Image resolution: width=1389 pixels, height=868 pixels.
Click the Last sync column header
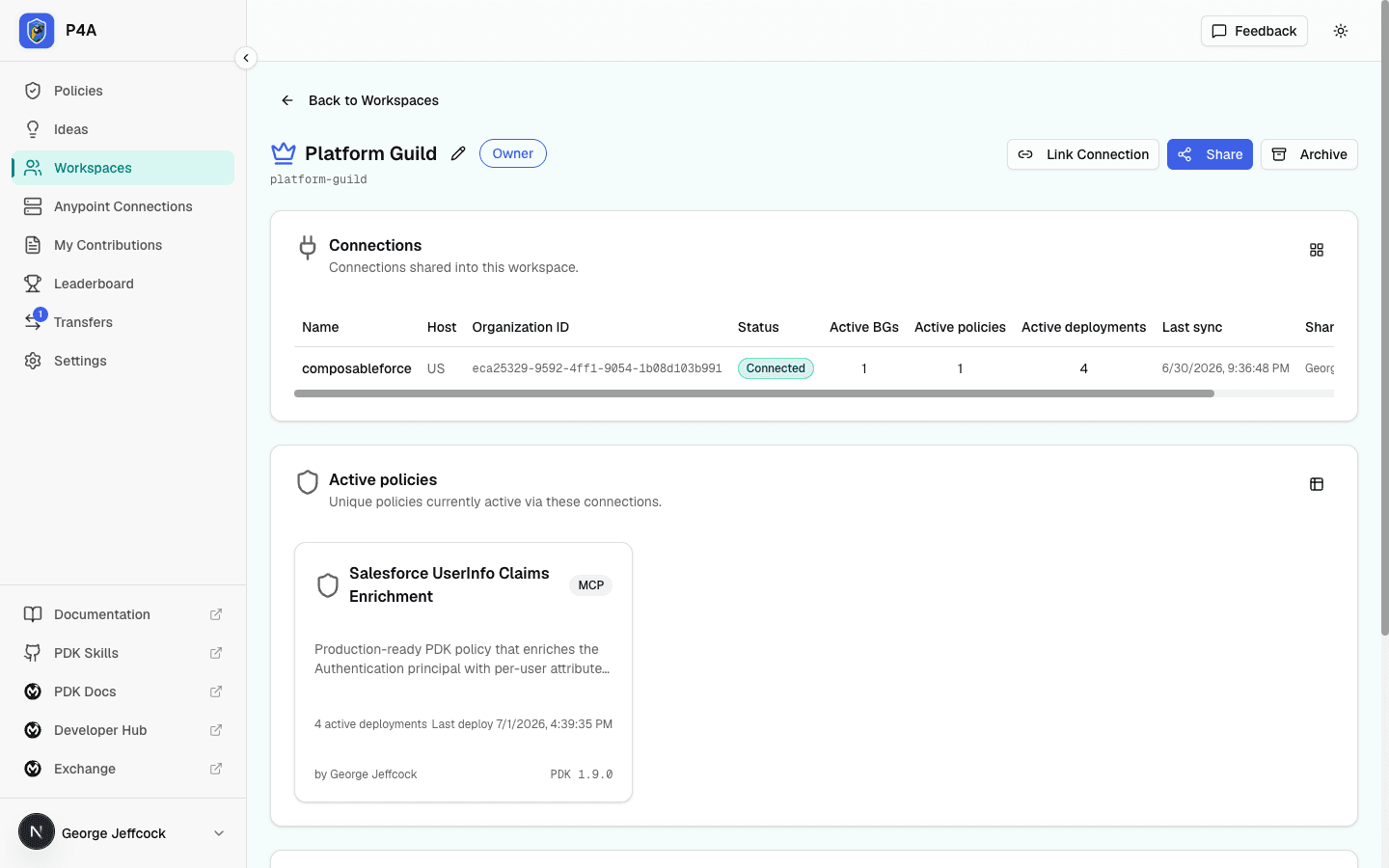click(x=1192, y=327)
